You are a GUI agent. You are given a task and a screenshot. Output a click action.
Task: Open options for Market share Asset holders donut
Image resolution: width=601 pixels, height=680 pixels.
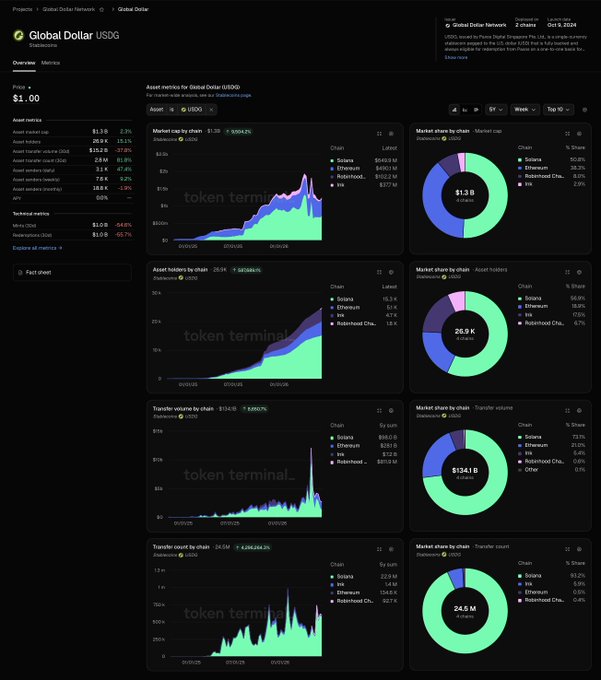(x=579, y=272)
